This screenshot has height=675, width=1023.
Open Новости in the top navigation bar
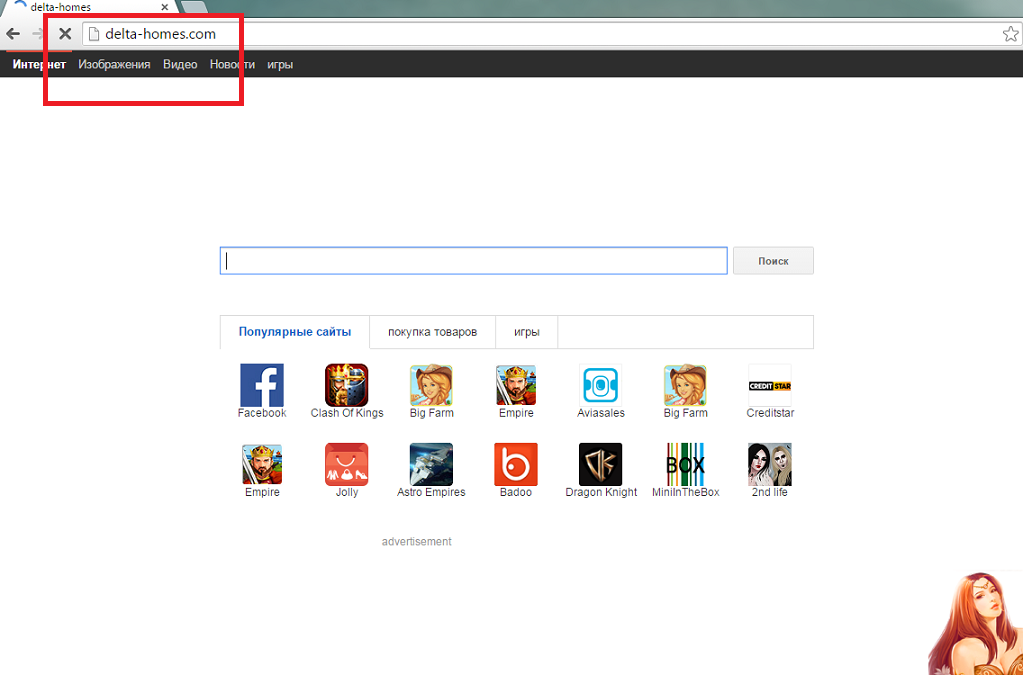point(232,64)
